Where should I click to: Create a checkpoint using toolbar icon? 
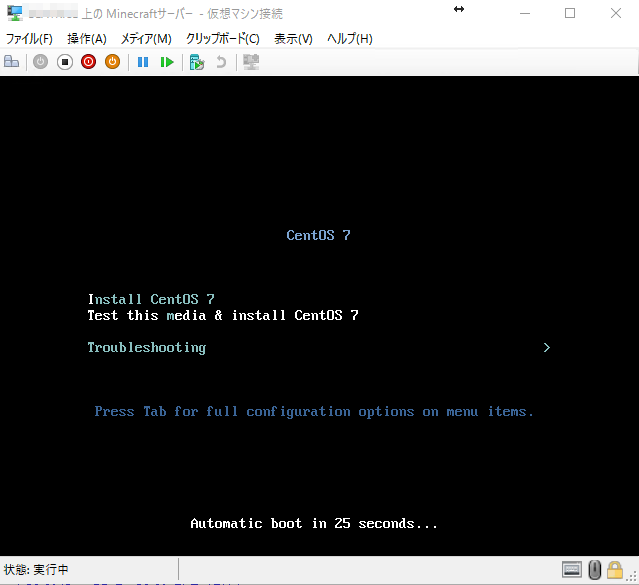click(197, 62)
